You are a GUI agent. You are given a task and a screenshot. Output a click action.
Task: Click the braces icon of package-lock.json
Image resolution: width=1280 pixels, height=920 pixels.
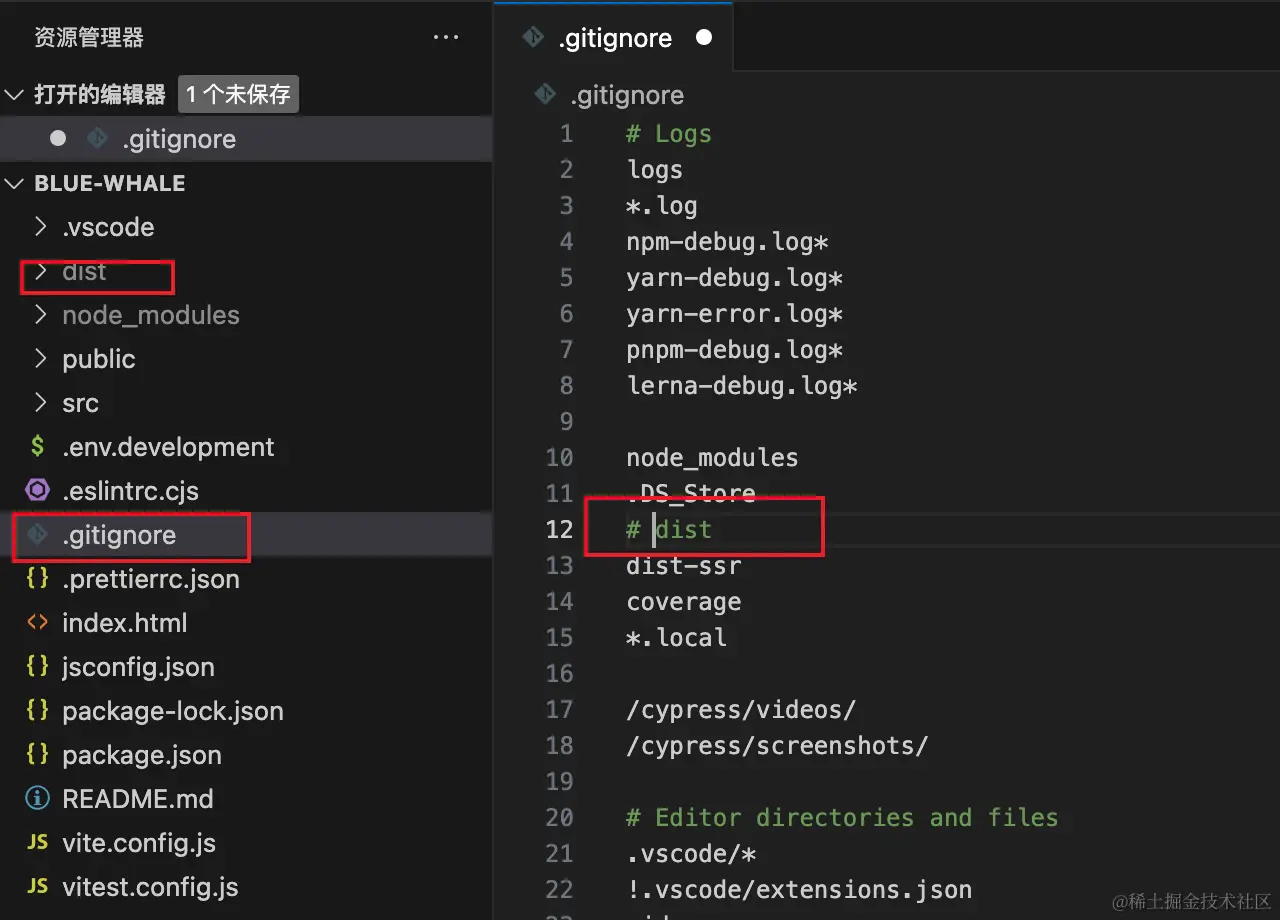(38, 711)
